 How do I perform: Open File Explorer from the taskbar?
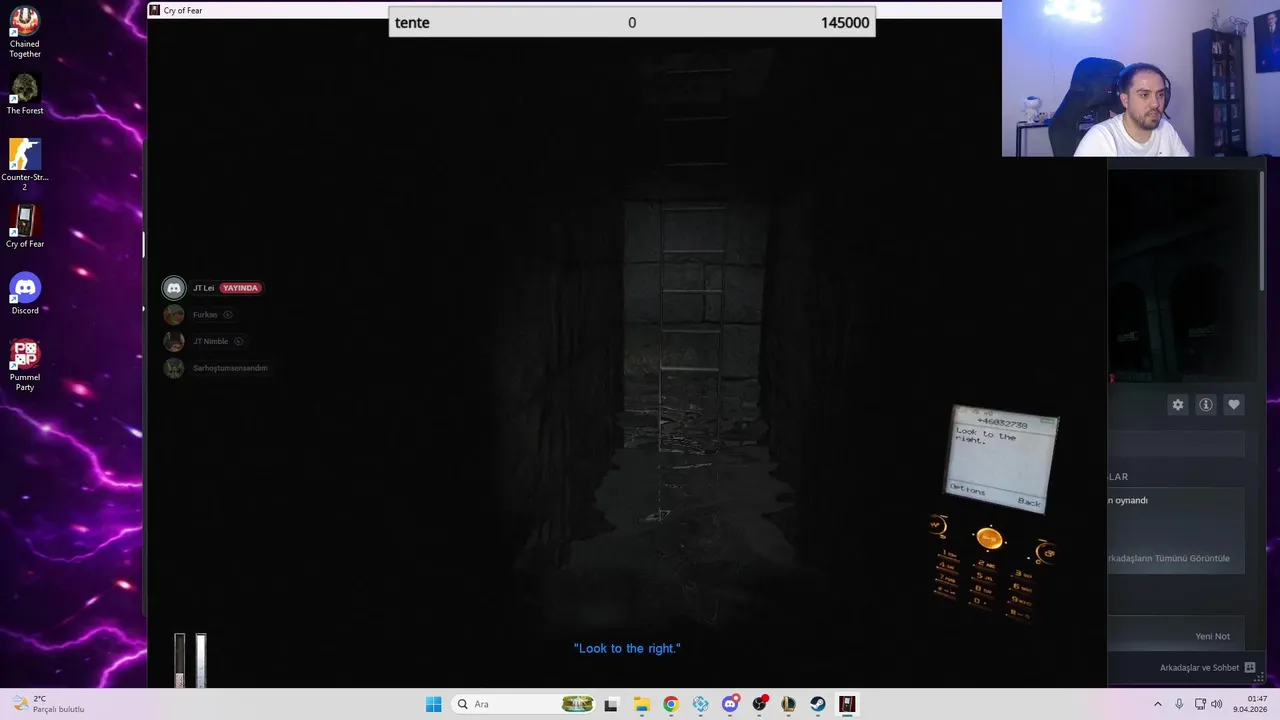(x=641, y=704)
